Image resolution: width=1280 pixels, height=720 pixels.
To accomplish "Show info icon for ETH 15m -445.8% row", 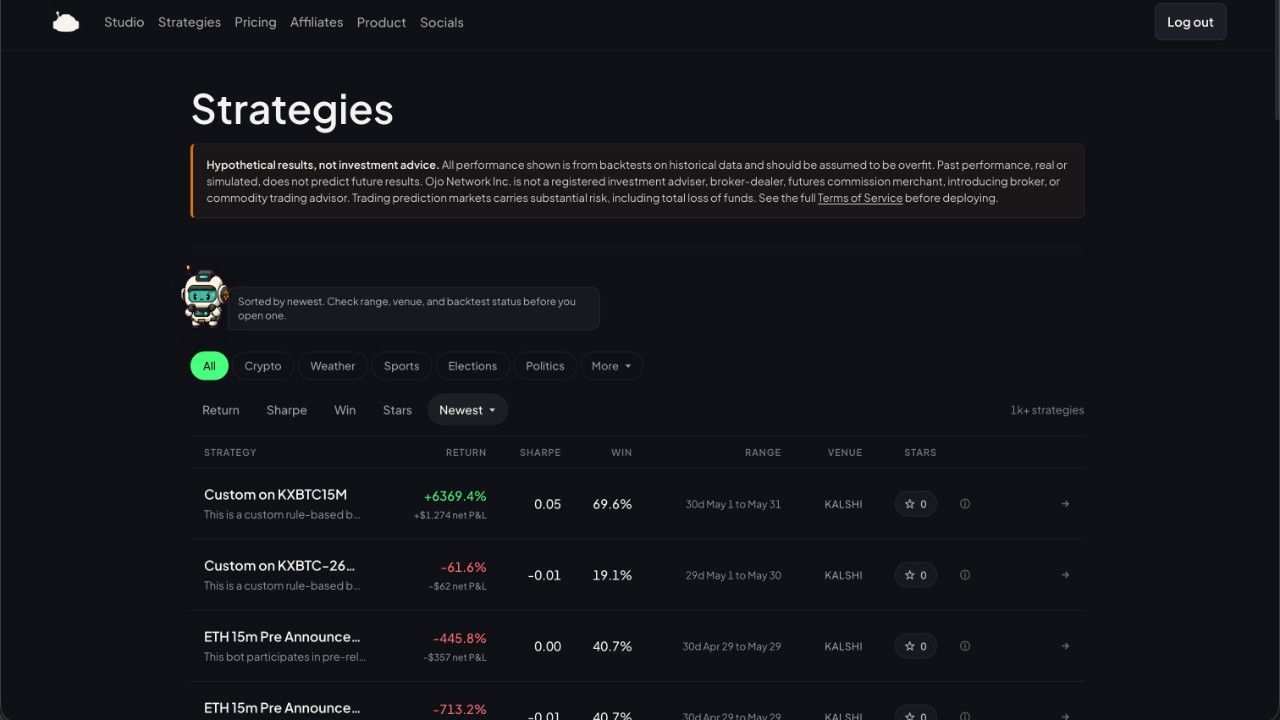I will pos(965,646).
